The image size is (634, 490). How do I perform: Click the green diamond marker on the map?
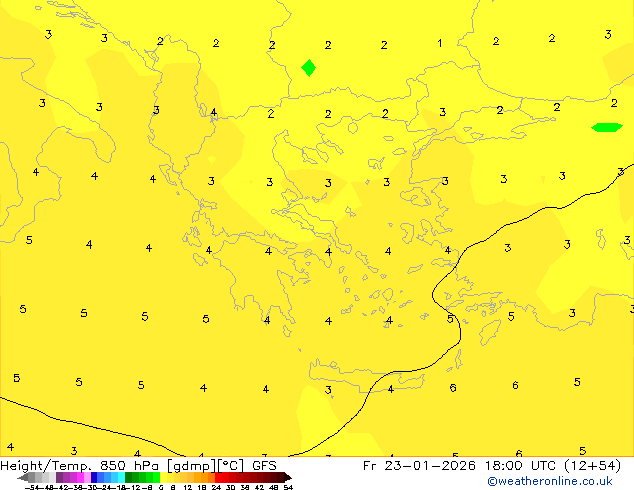click(309, 68)
